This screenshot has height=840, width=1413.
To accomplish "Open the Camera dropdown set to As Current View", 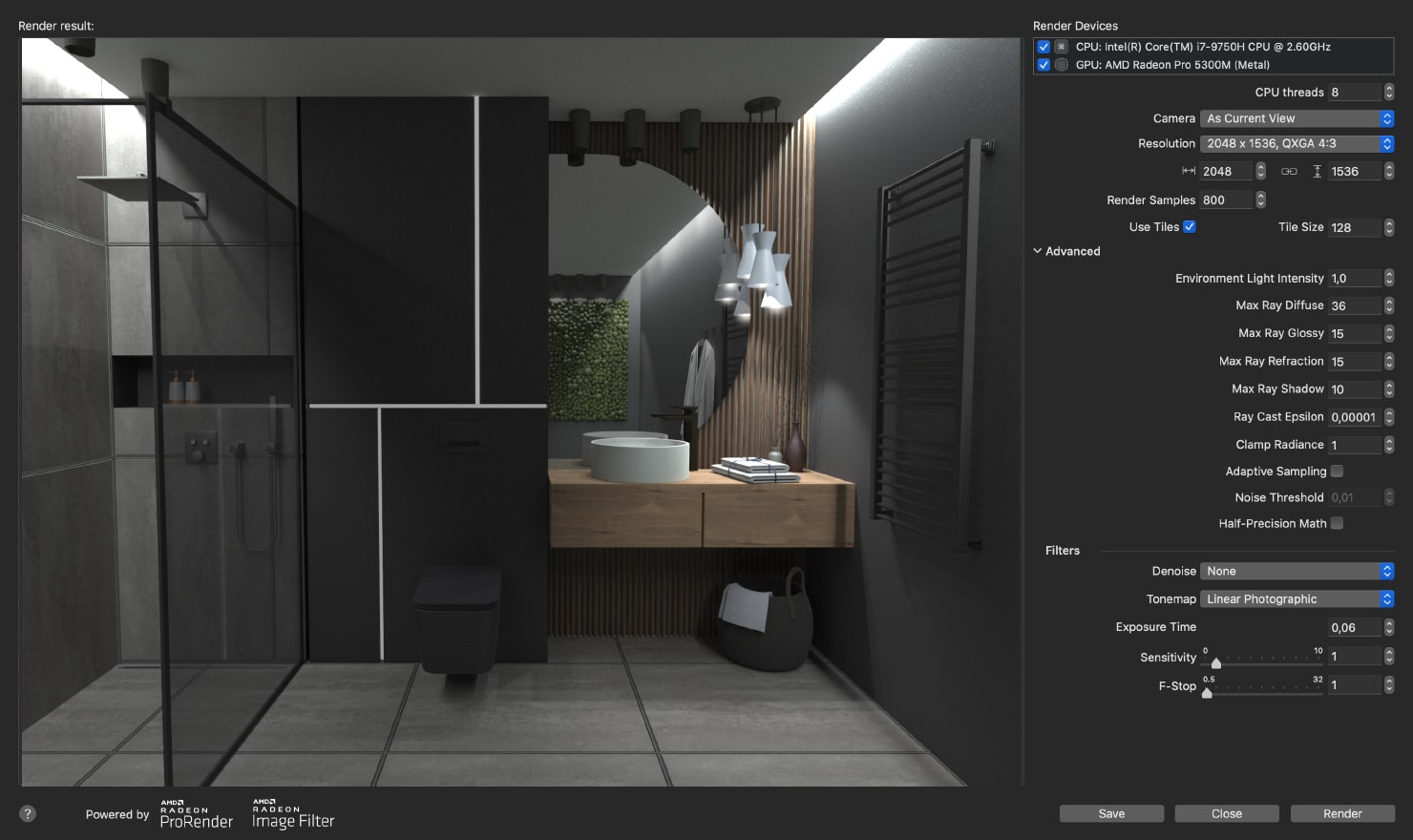I will [1296, 117].
